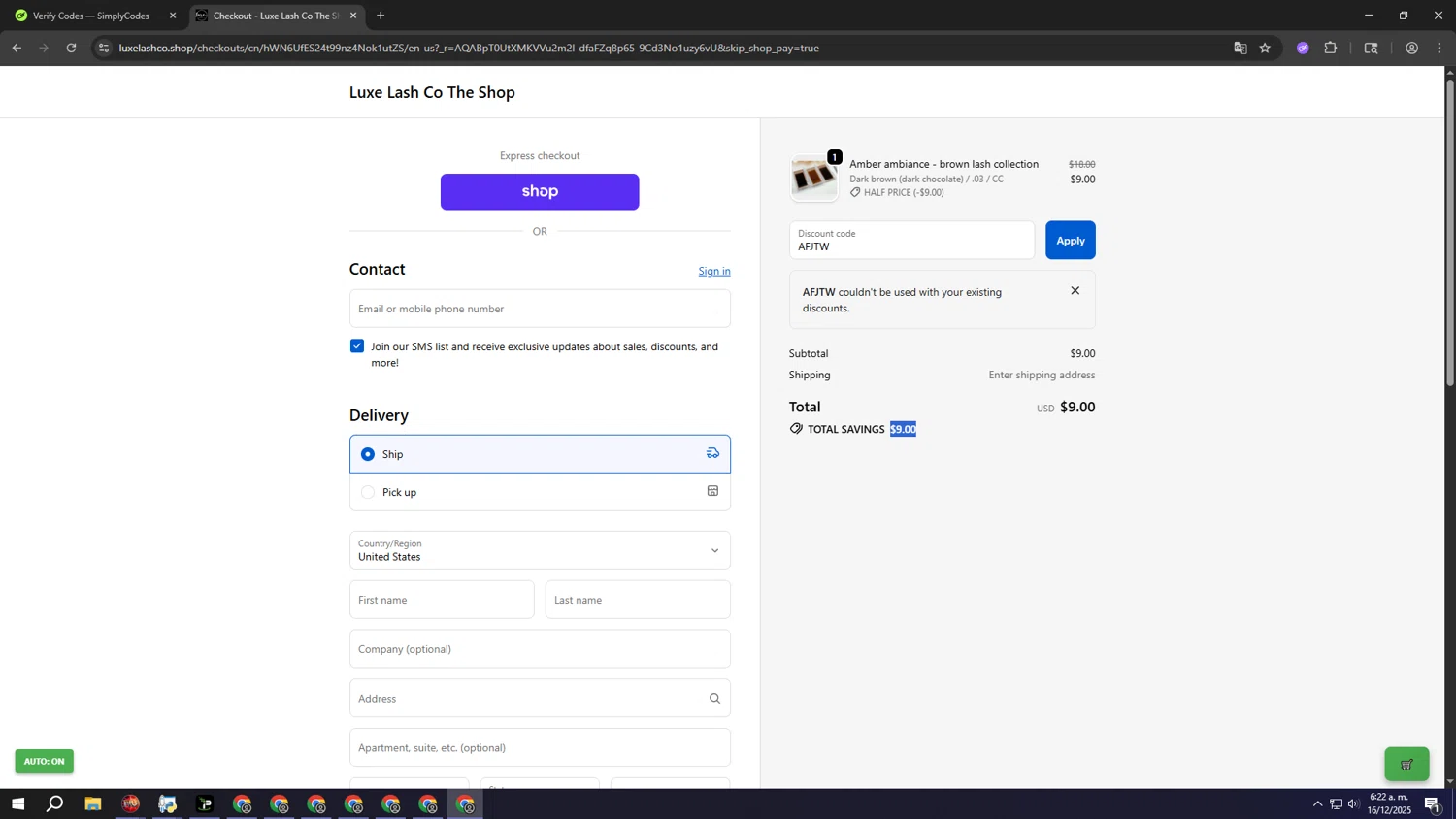Click the Company (optional) field

coord(540,649)
